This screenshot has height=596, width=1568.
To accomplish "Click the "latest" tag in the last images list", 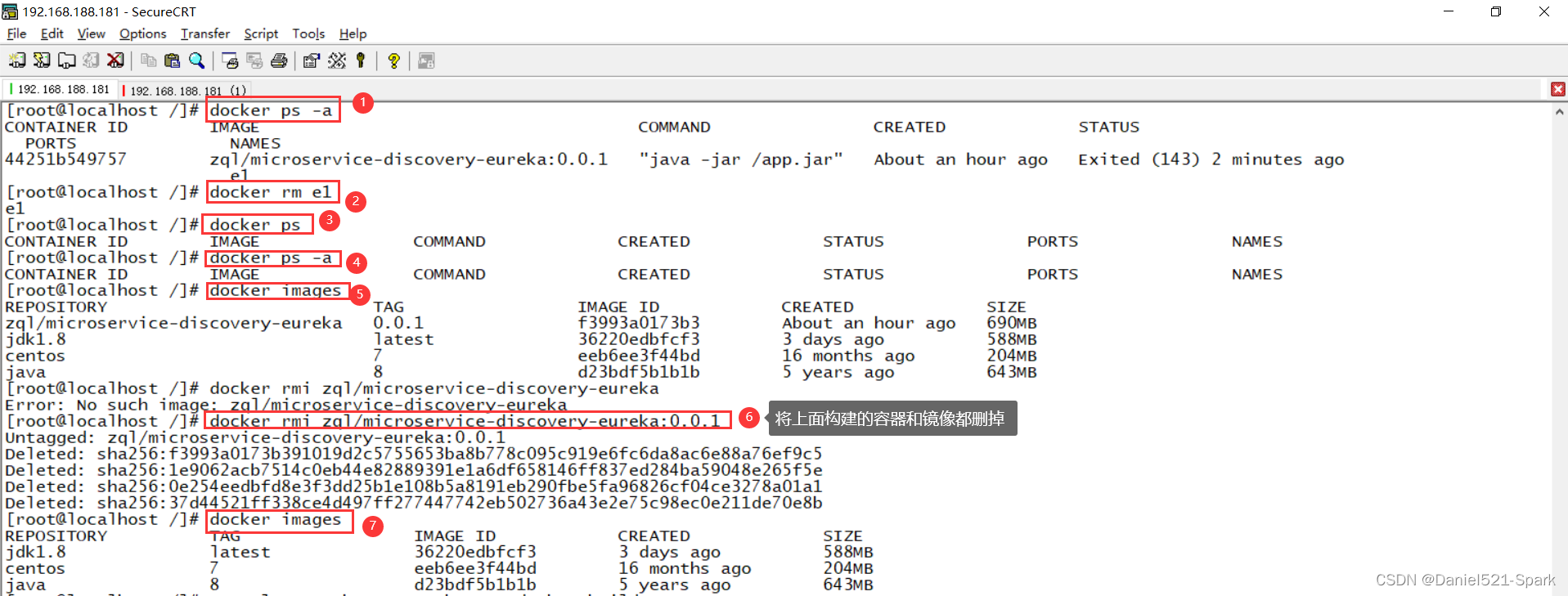I will [x=240, y=552].
